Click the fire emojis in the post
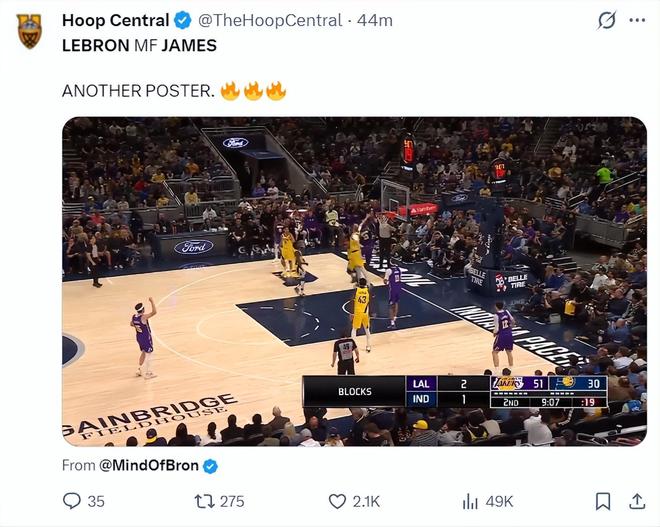Viewport: 660px width, 527px height. [x=253, y=91]
